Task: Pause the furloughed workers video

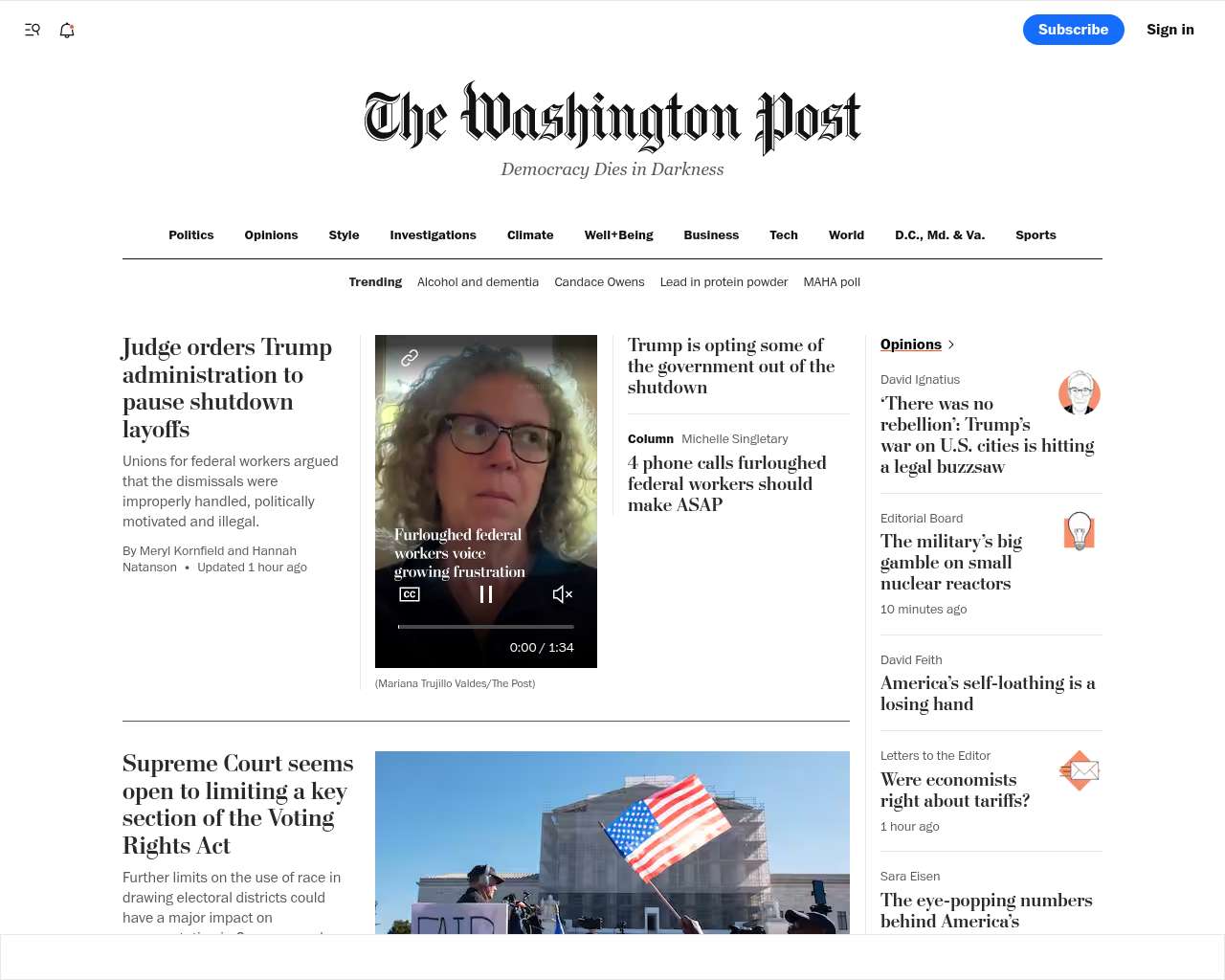Action: 486,594
